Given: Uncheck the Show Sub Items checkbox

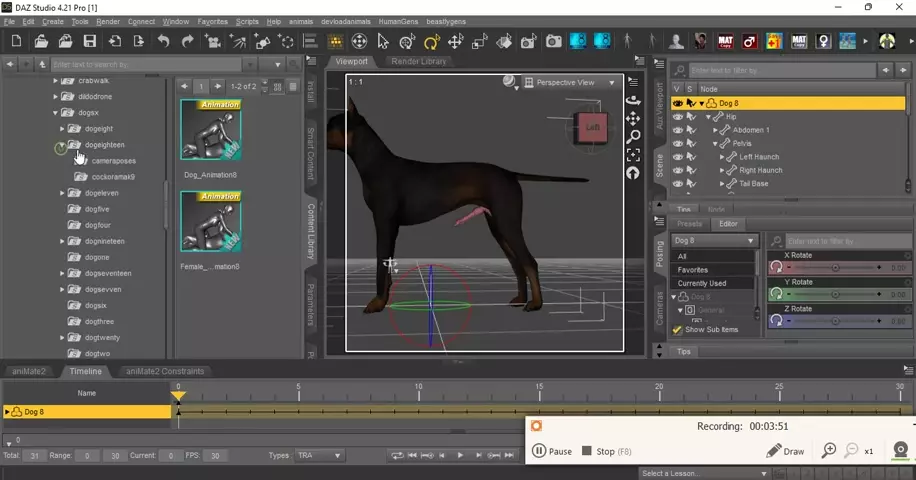Looking at the screenshot, I should coord(677,329).
